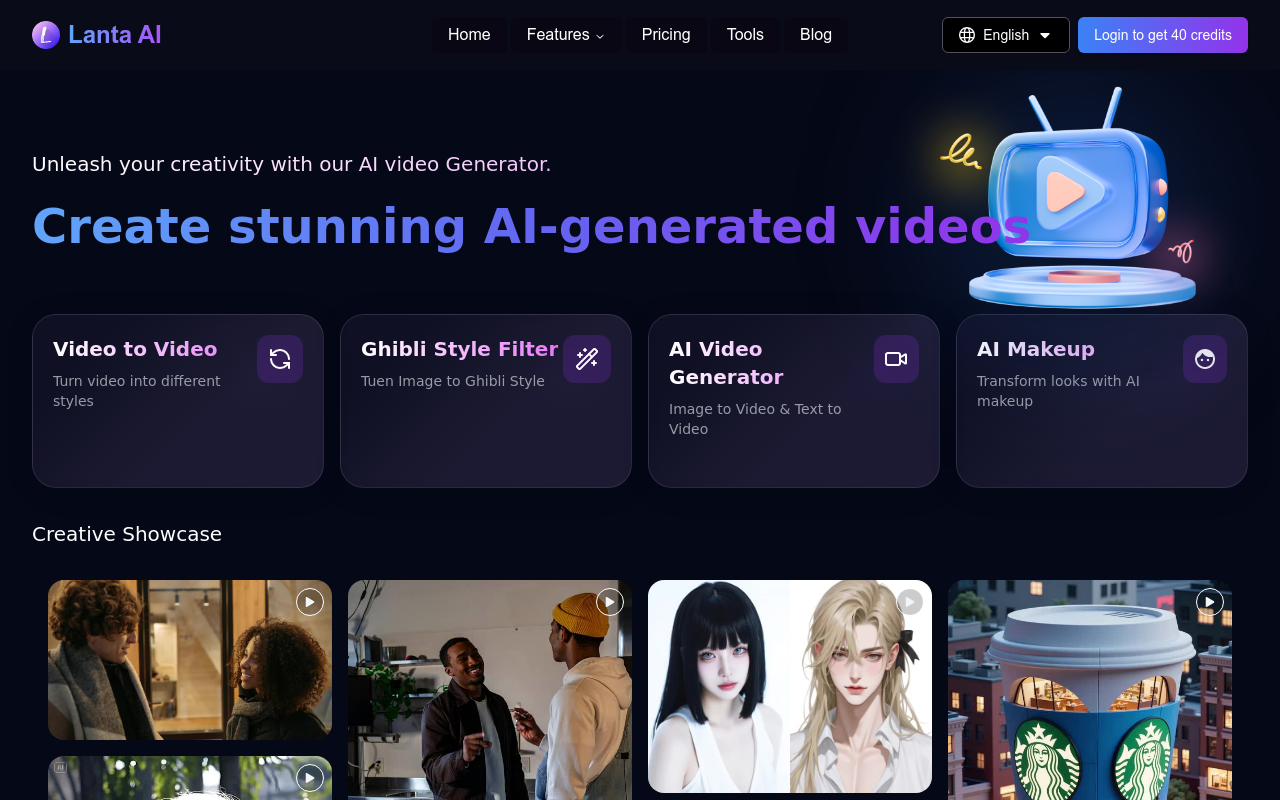Click the 'Creative Showcase' heading
This screenshot has height=800, width=1280.
127,534
